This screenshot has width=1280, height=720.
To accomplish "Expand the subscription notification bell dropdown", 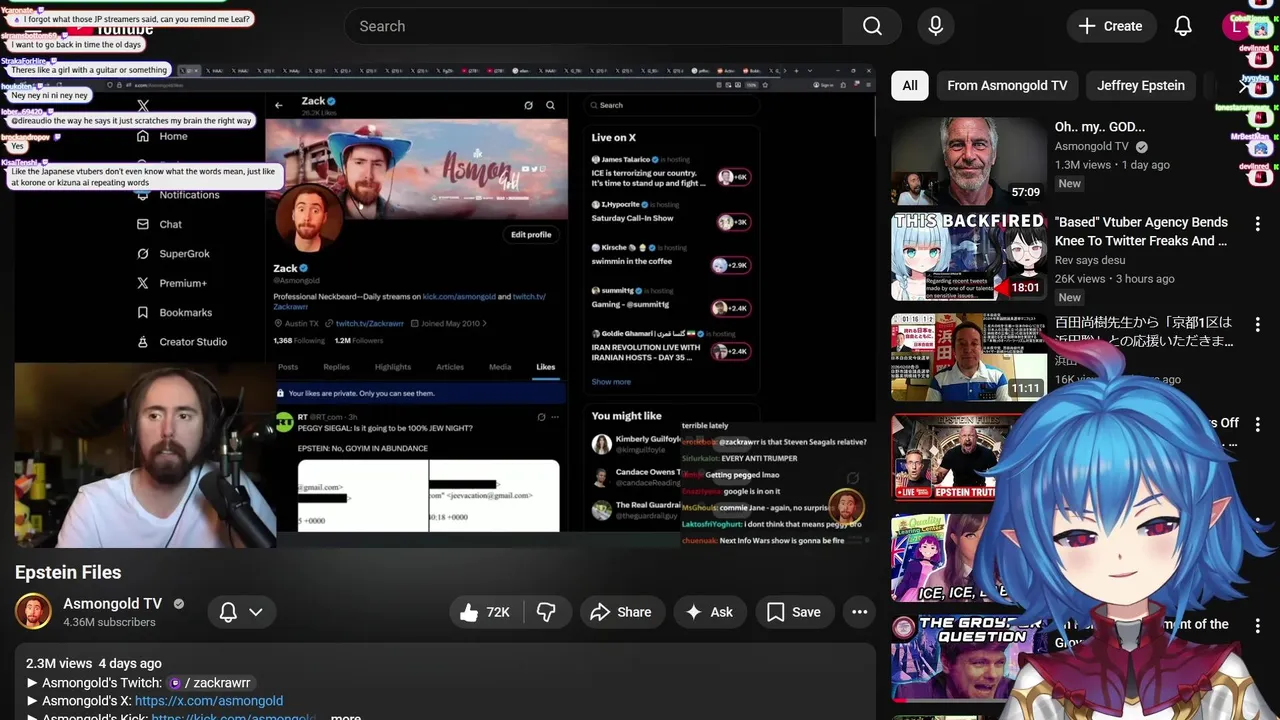I will point(240,612).
